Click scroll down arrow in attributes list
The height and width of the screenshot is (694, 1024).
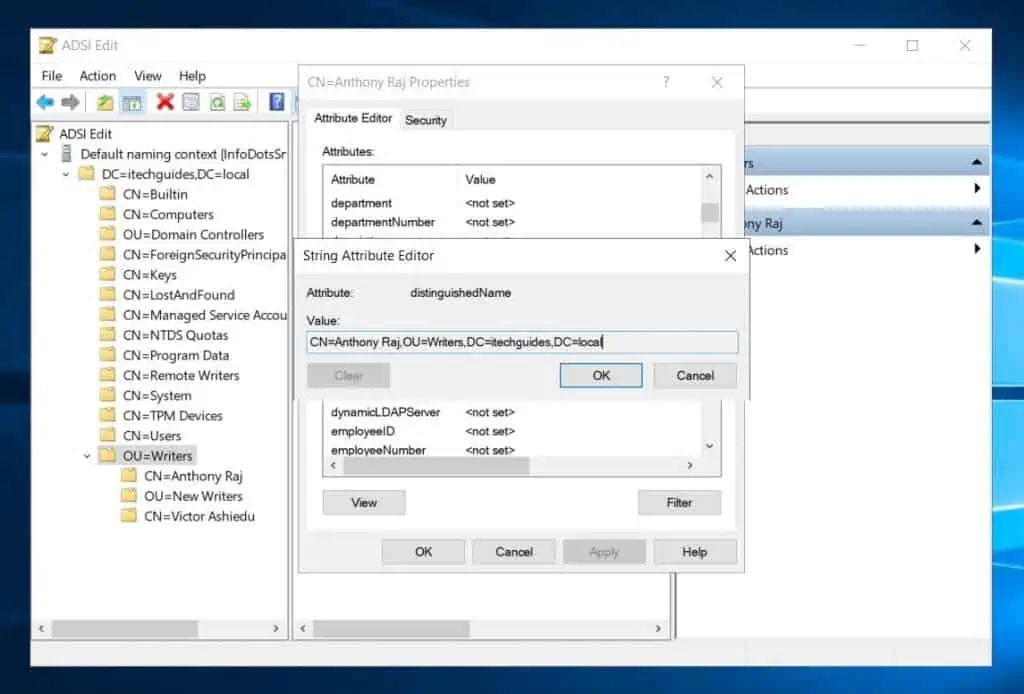click(709, 446)
